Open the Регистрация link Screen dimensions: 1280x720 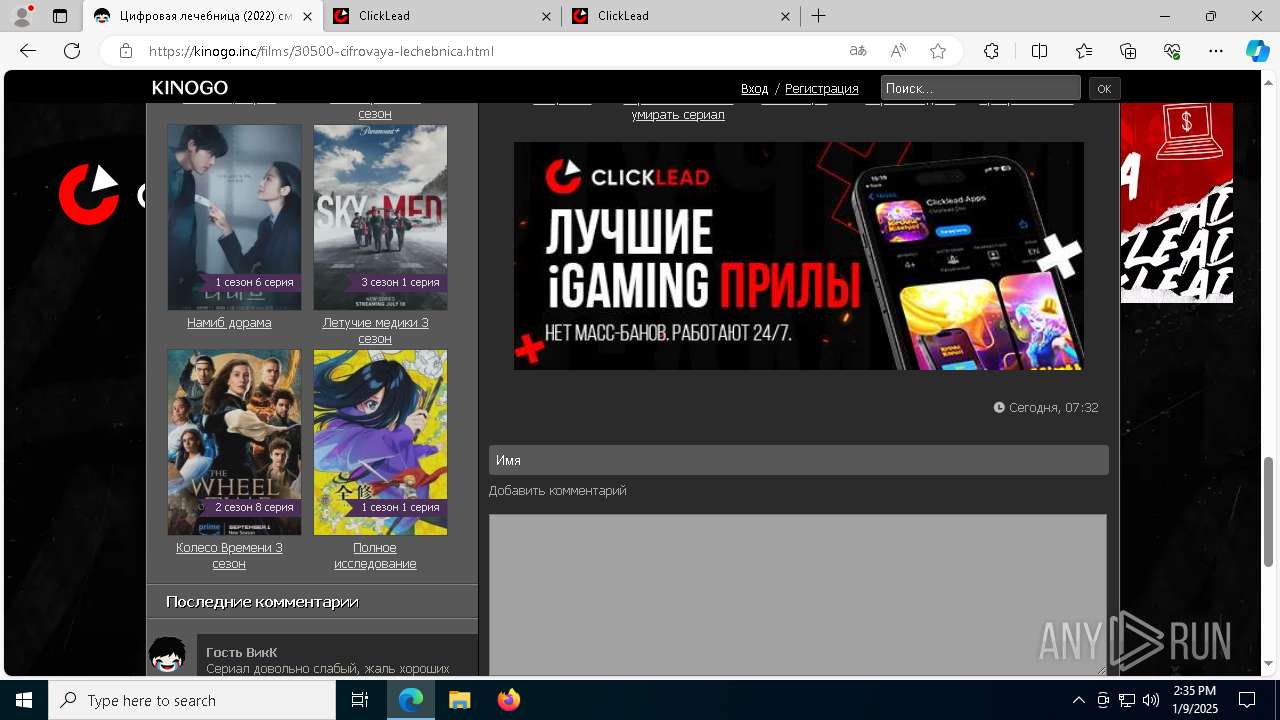point(822,89)
